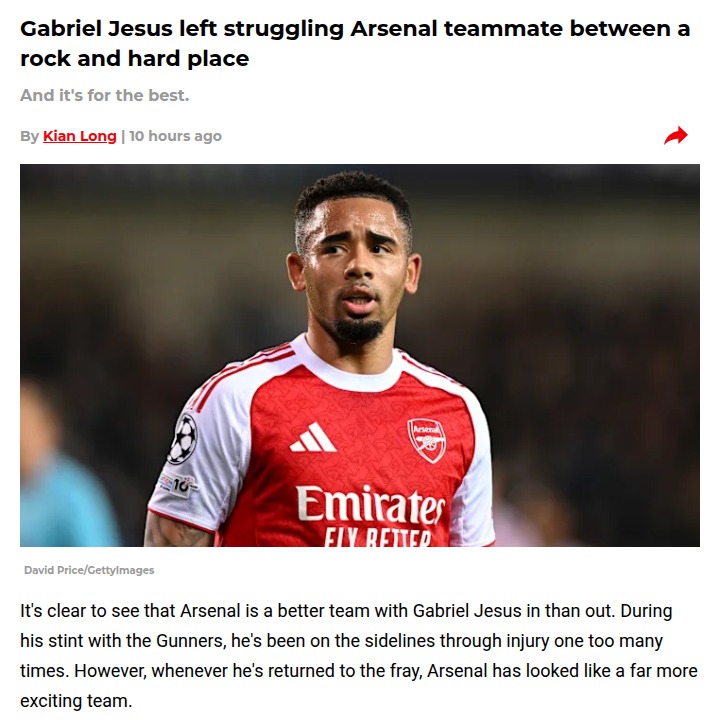Click the David Price/GettyImages photo credit

(x=89, y=570)
